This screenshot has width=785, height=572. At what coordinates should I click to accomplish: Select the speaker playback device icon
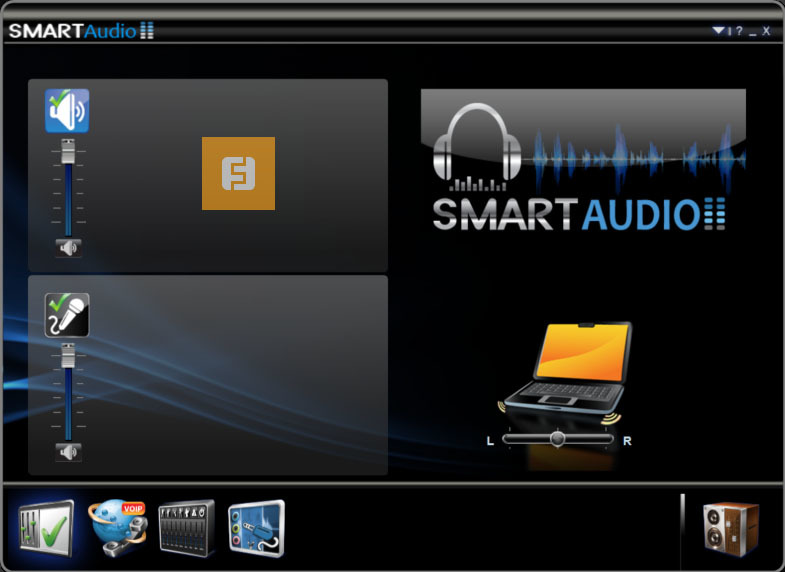[67, 111]
